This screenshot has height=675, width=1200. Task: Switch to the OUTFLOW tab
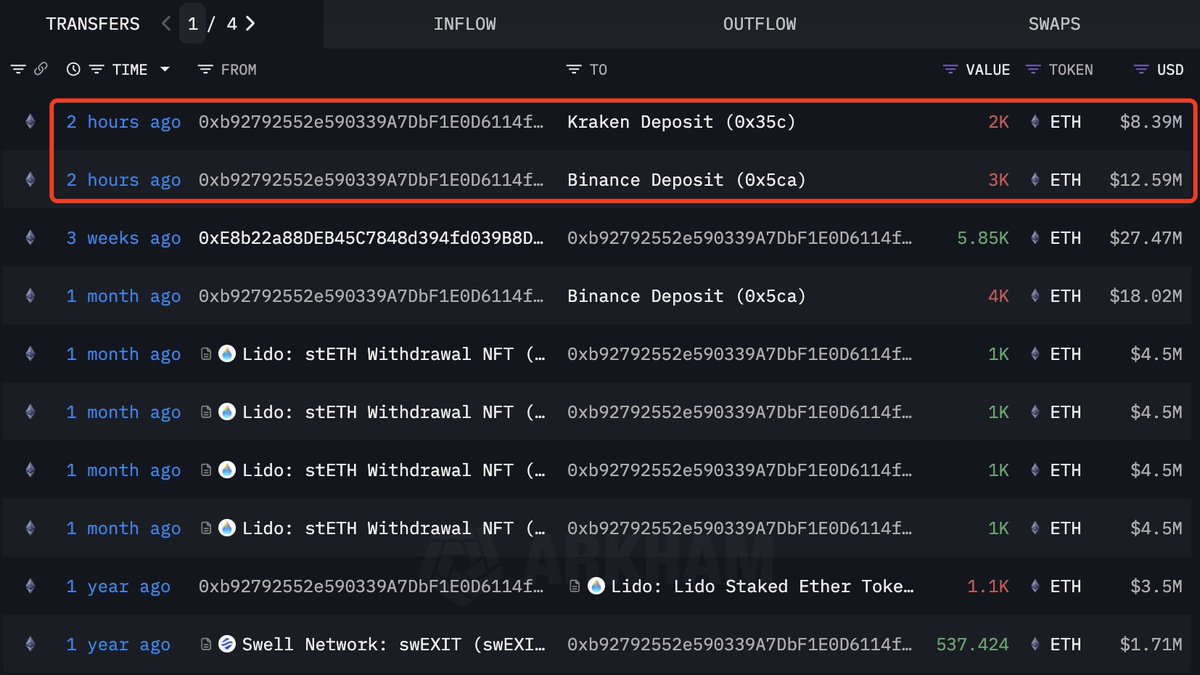pyautogui.click(x=760, y=23)
